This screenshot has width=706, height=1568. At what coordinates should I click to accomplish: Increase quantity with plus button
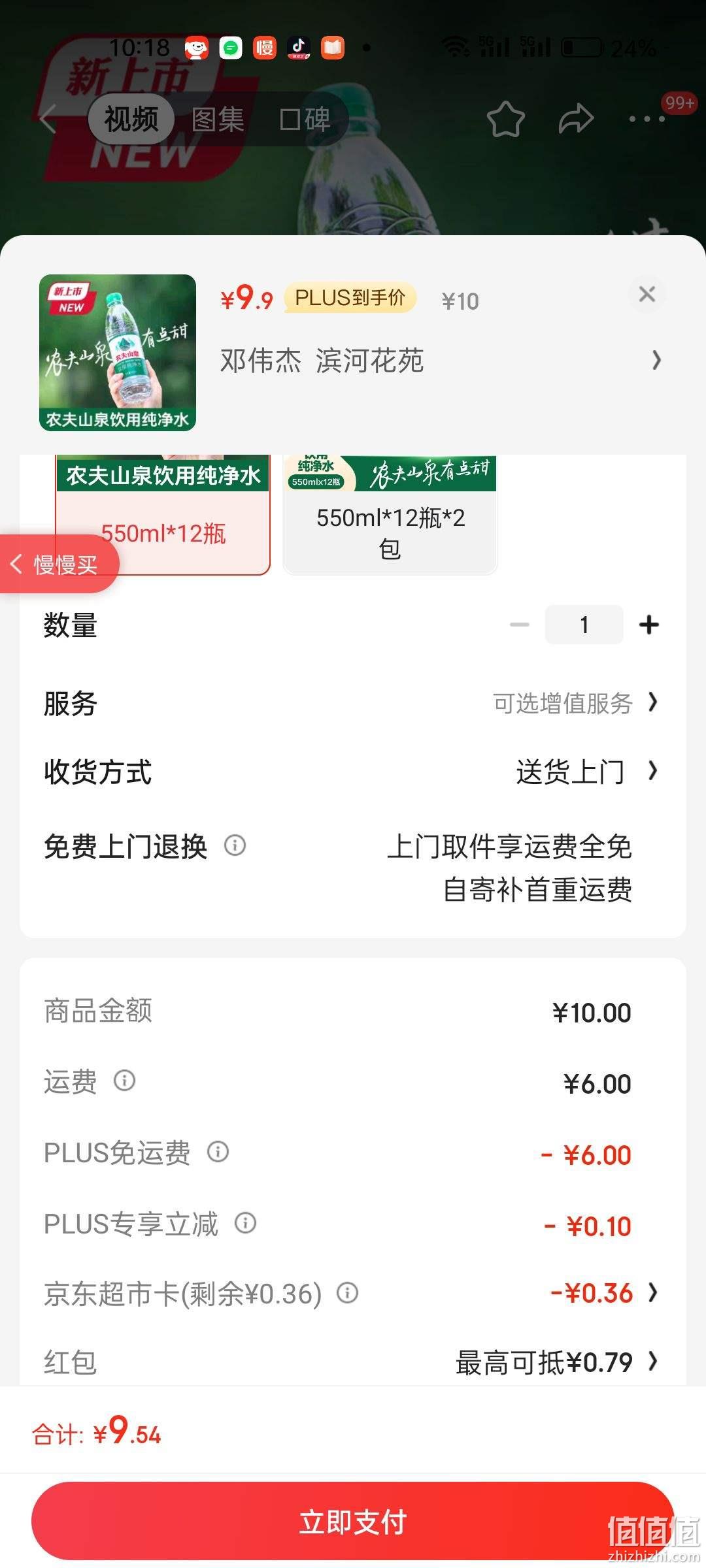(648, 625)
